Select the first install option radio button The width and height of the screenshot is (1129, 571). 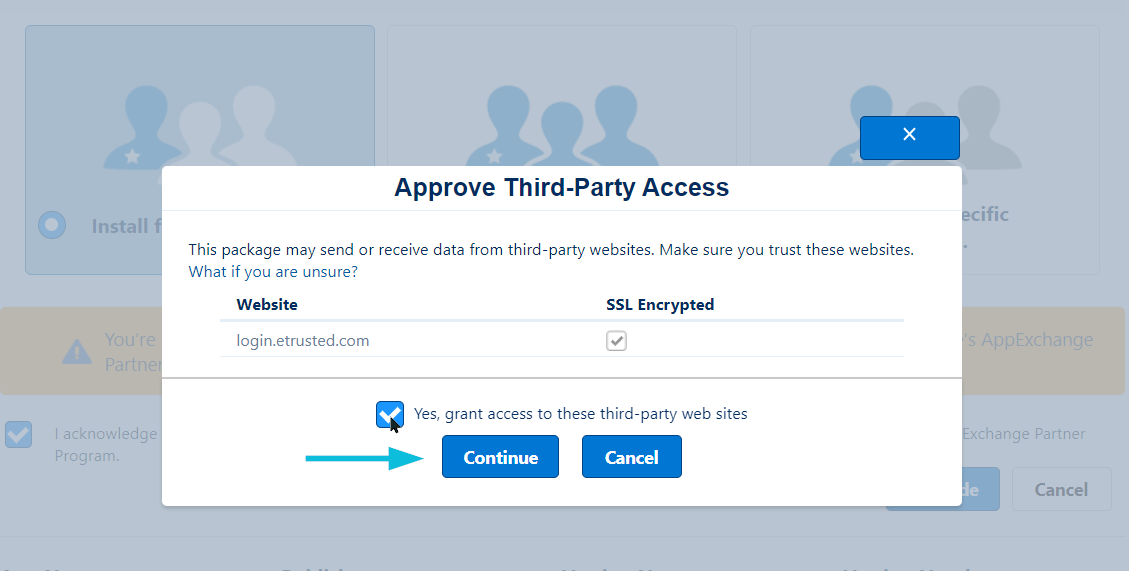pos(52,225)
